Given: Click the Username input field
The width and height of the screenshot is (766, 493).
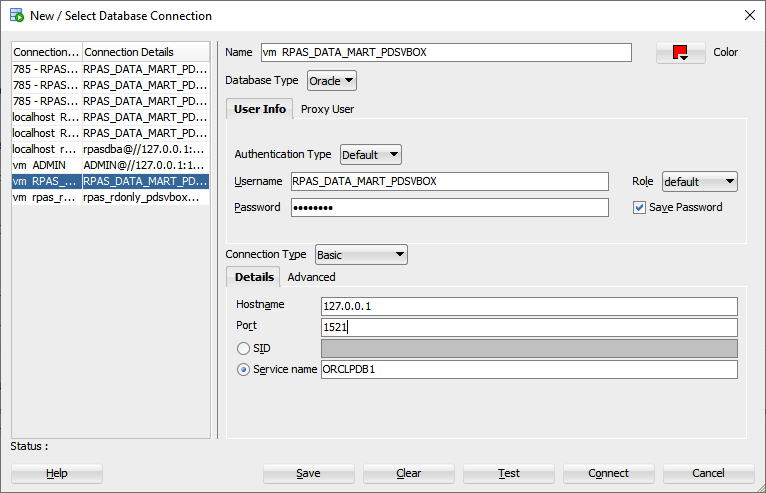Looking at the screenshot, I should (450, 181).
